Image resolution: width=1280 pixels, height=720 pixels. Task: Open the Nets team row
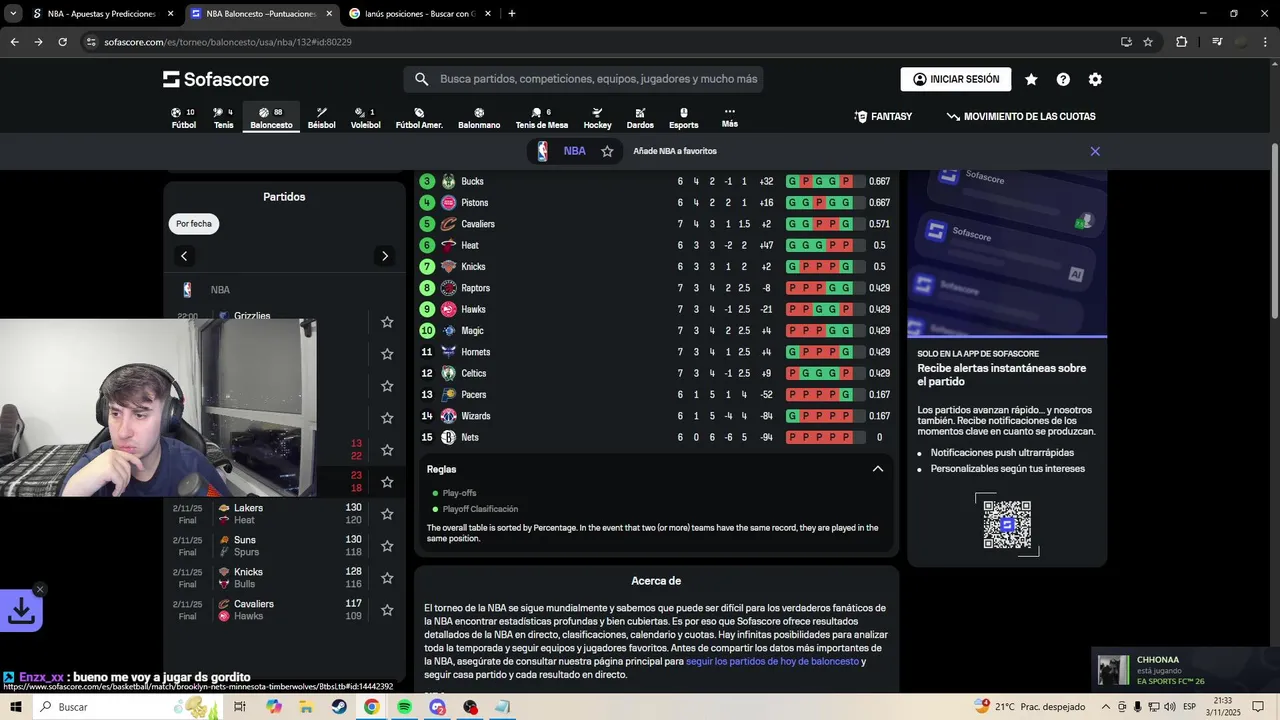pos(655,437)
